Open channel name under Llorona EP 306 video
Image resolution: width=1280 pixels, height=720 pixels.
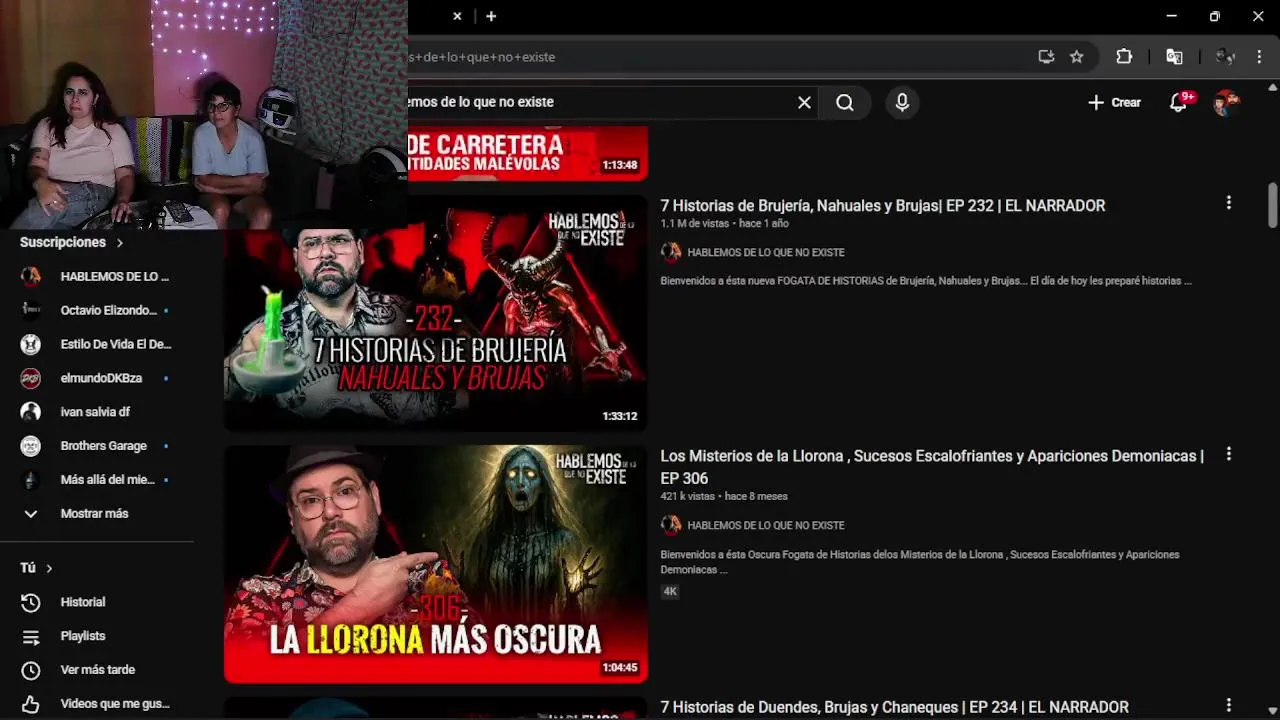coord(766,525)
